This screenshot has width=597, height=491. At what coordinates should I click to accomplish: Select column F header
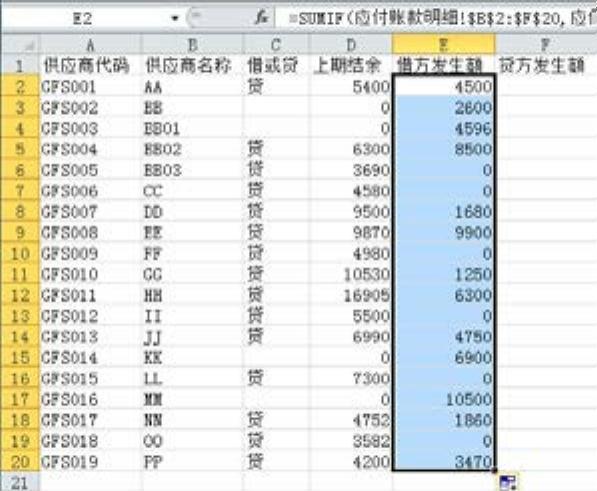(x=546, y=45)
